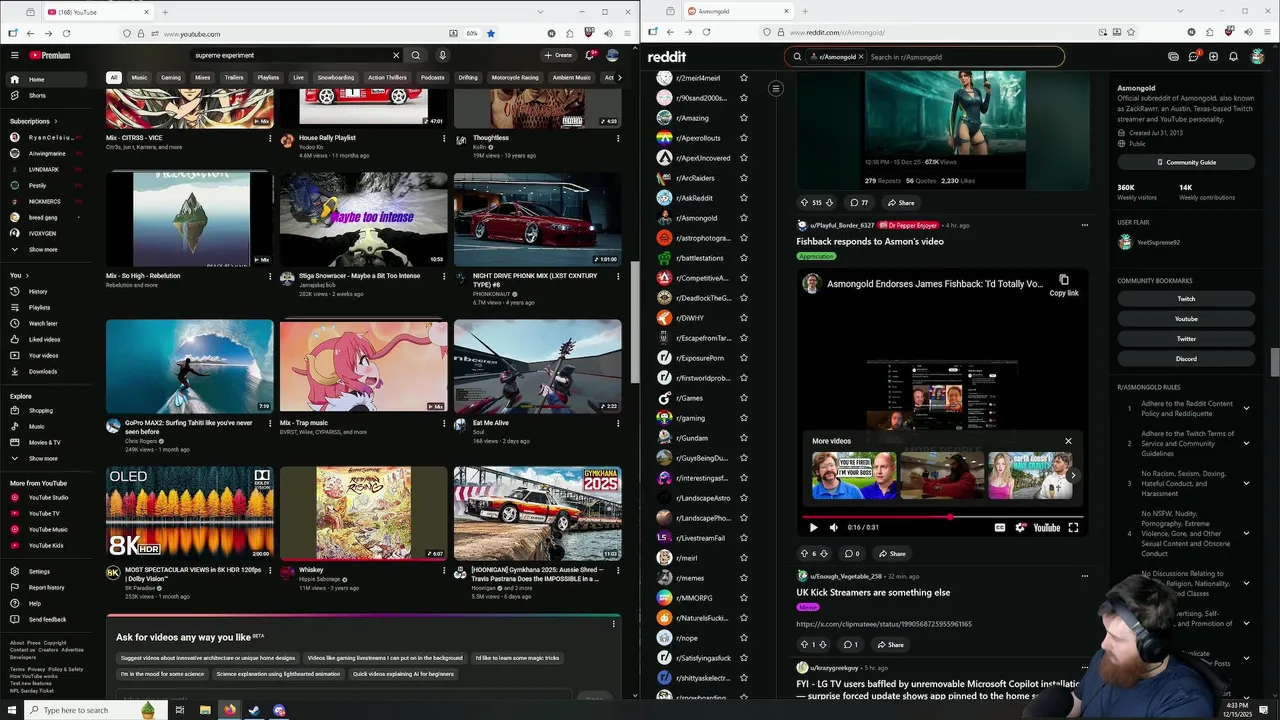
Task: Open the GoPro MAX2 Surfing Tahiti thumbnail
Action: coord(189,366)
